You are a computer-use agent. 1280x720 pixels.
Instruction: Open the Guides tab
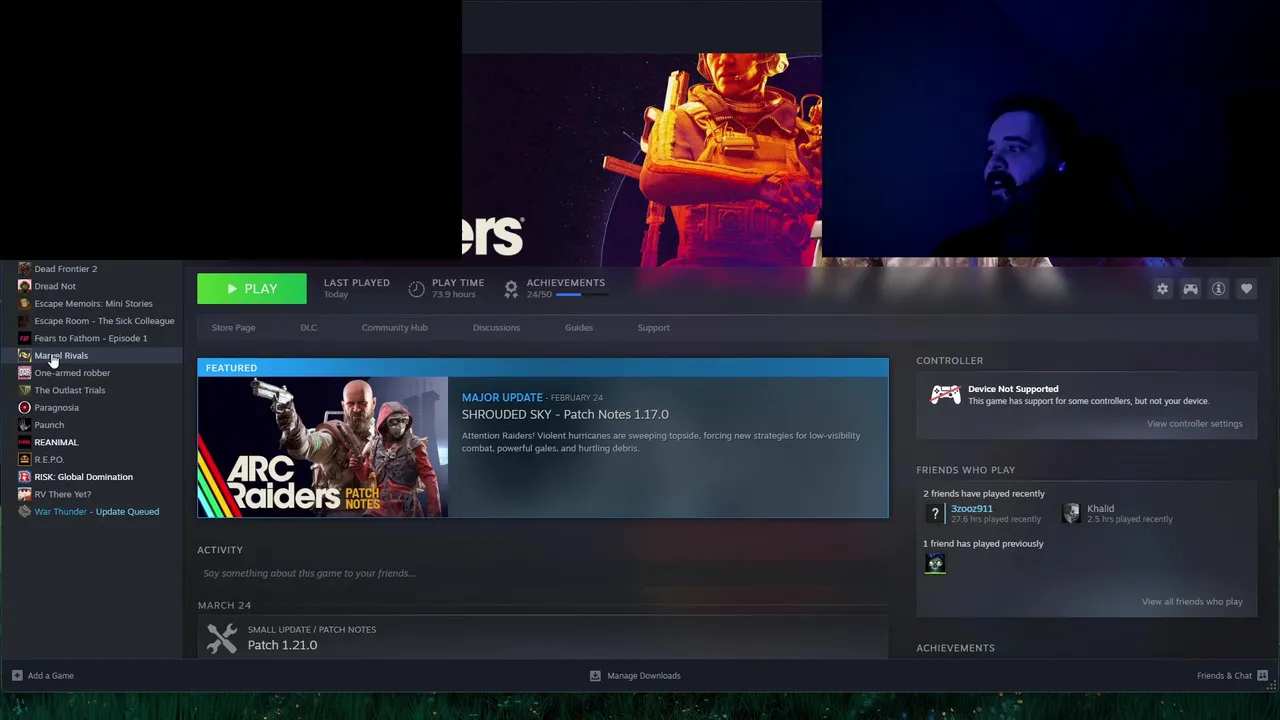click(x=579, y=328)
